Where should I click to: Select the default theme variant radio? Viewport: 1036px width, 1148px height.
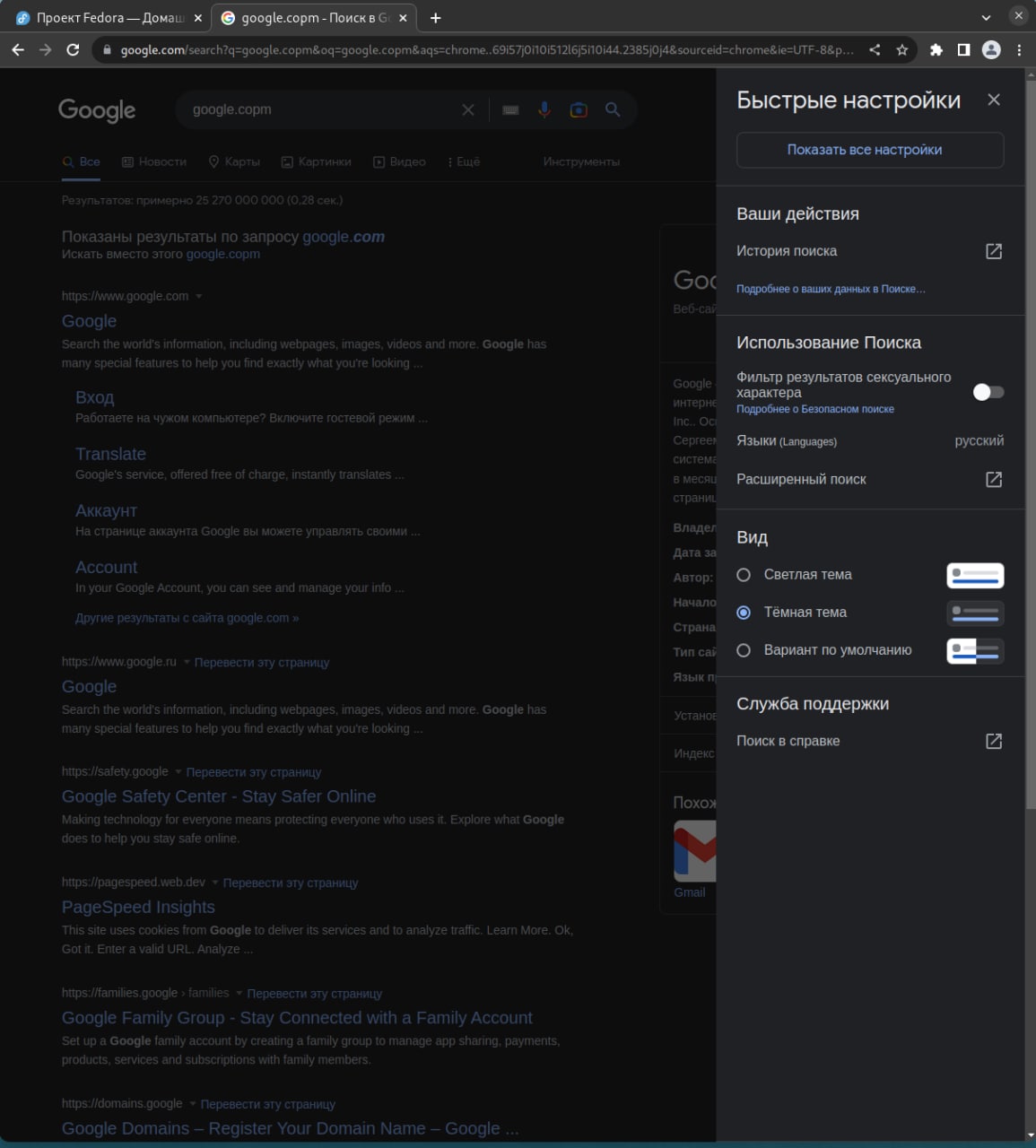(x=744, y=650)
